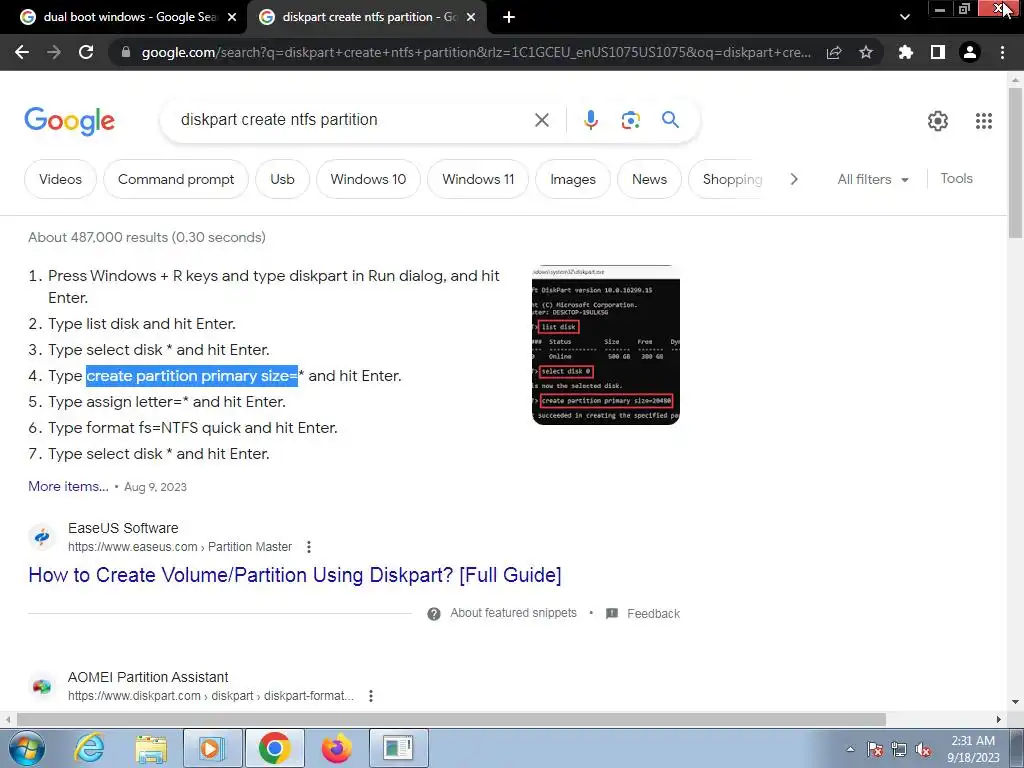Filter results by Videos
The height and width of the screenshot is (768, 1024).
click(x=60, y=179)
